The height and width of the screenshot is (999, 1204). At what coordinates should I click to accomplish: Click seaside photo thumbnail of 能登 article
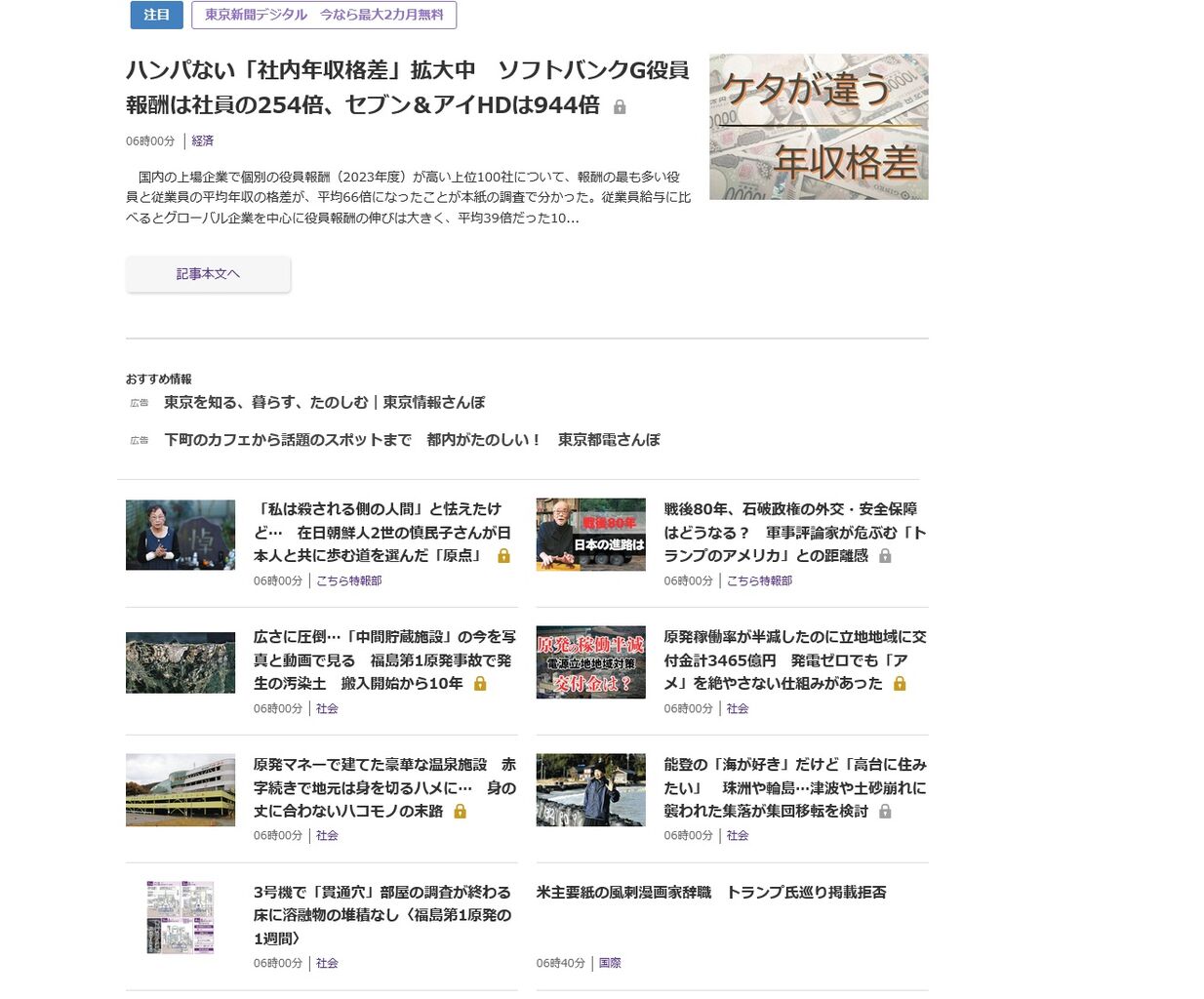[590, 790]
